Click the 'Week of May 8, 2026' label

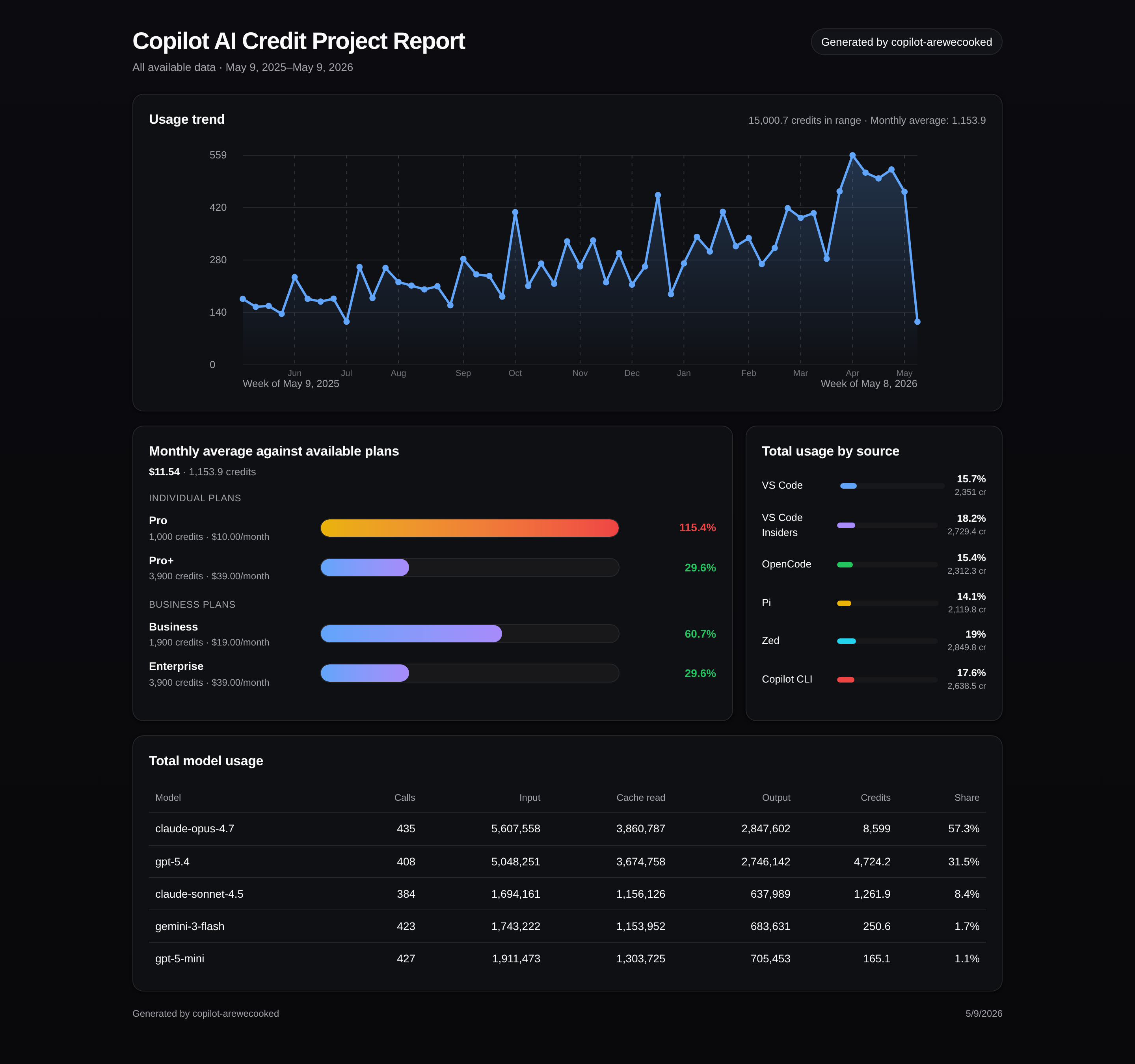click(x=869, y=383)
